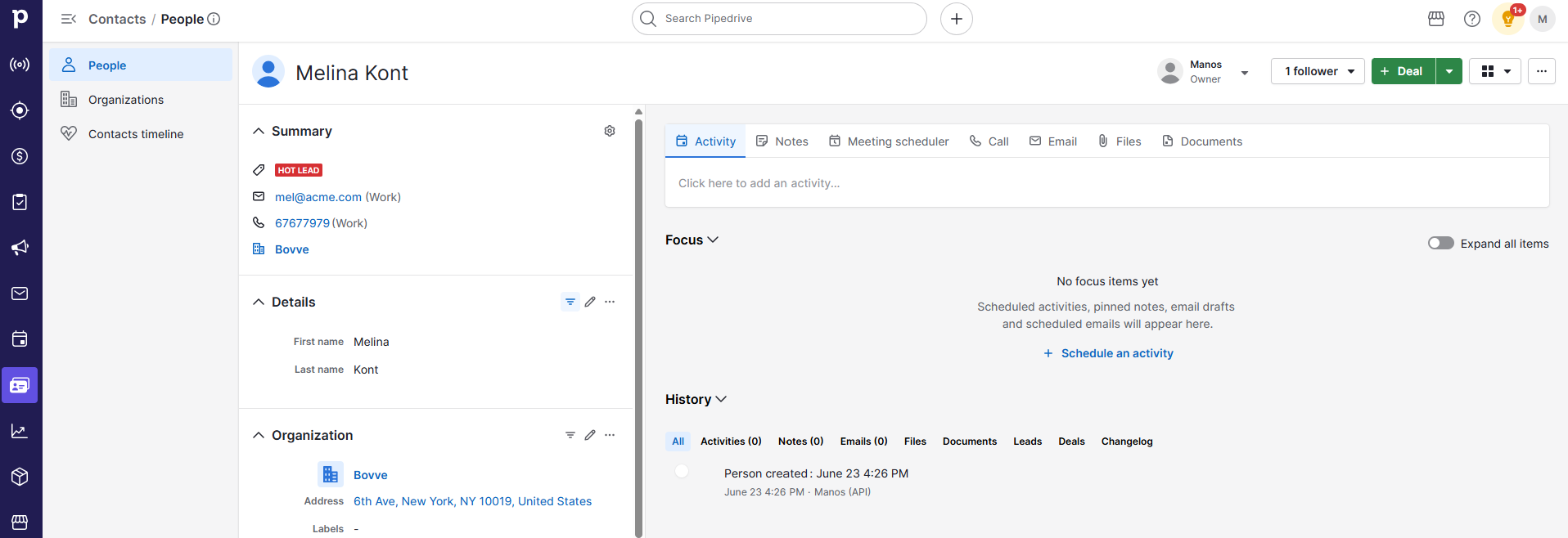Open the layout grid view dropdown

[x=1495, y=71]
